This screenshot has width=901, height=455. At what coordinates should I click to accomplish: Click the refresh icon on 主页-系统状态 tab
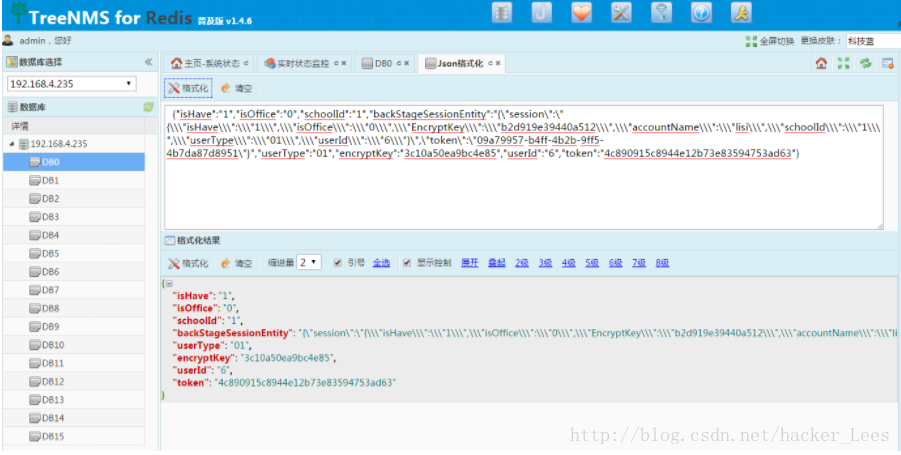247,64
